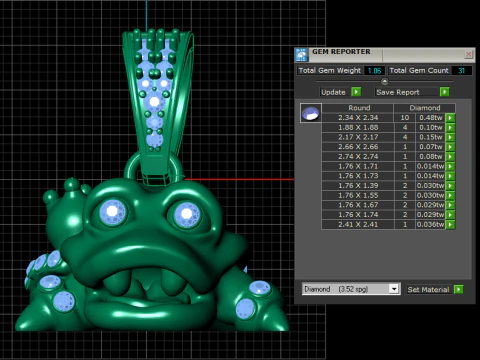This screenshot has height=360, width=480.
Task: Select the 2.17 X 2.17 size cell
Action: coord(358,137)
